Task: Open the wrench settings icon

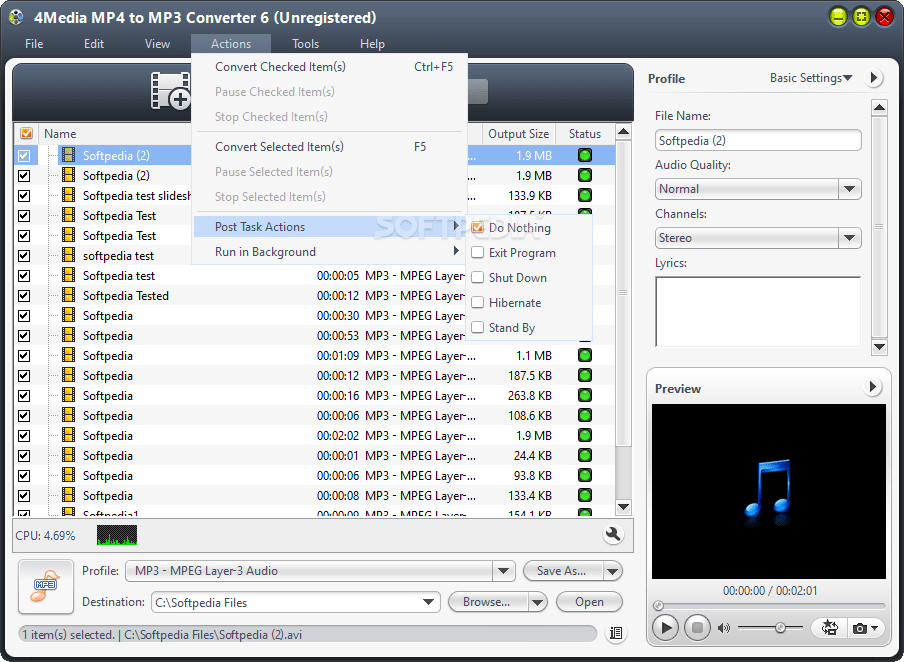Action: click(x=613, y=535)
